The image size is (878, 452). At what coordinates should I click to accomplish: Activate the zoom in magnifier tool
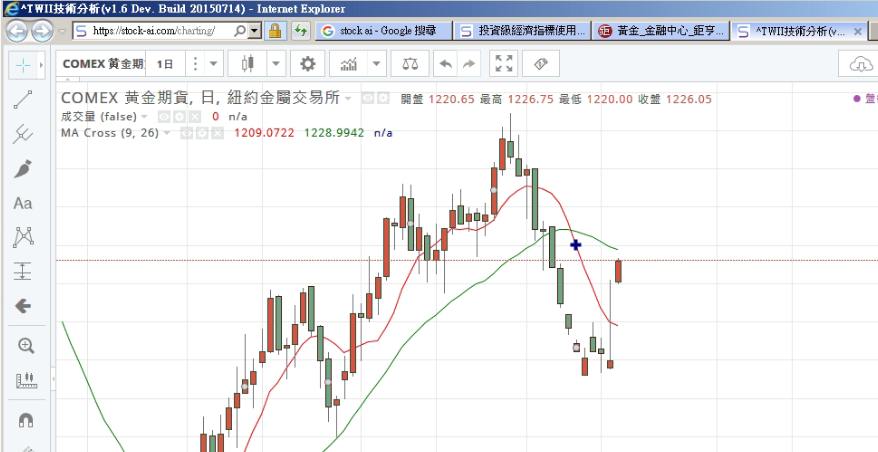tap(26, 346)
